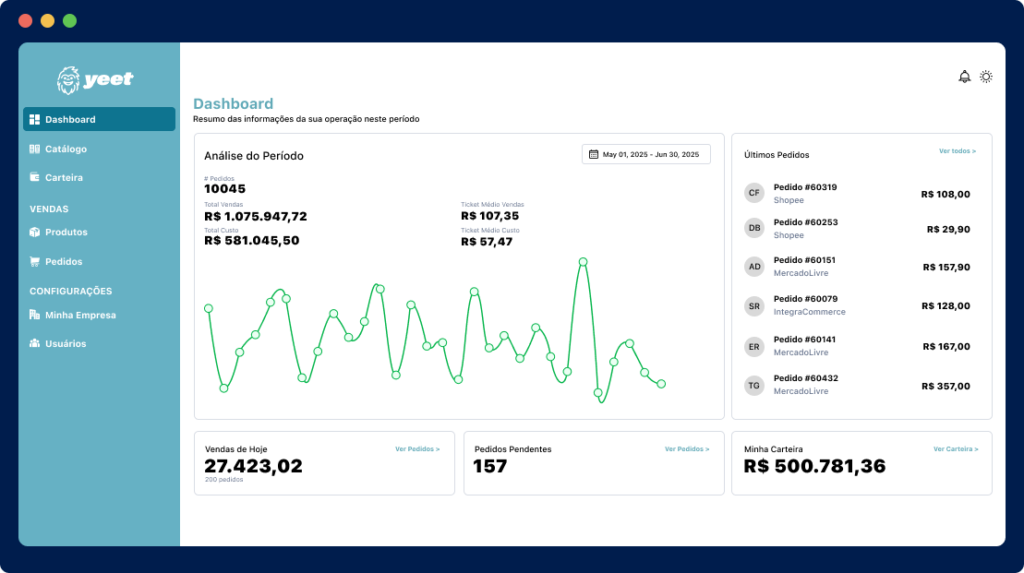Viewport: 1024px width, 573px height.
Task: Click the Minha Empresa building icon
Action: point(35,315)
